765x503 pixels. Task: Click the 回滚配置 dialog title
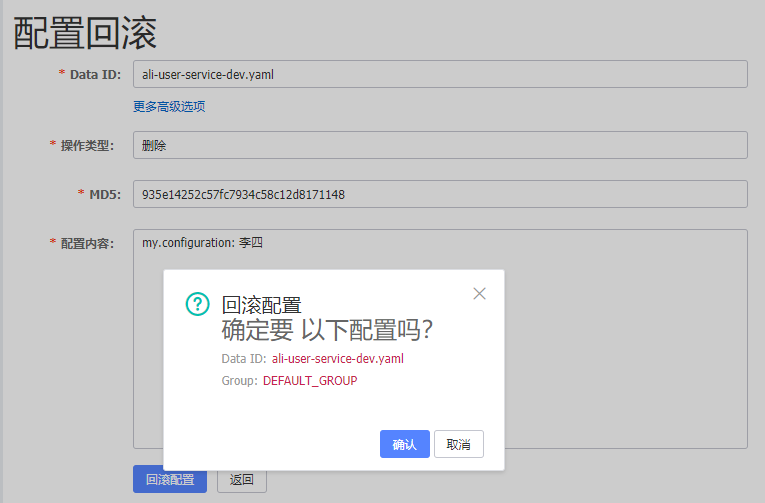(262, 305)
